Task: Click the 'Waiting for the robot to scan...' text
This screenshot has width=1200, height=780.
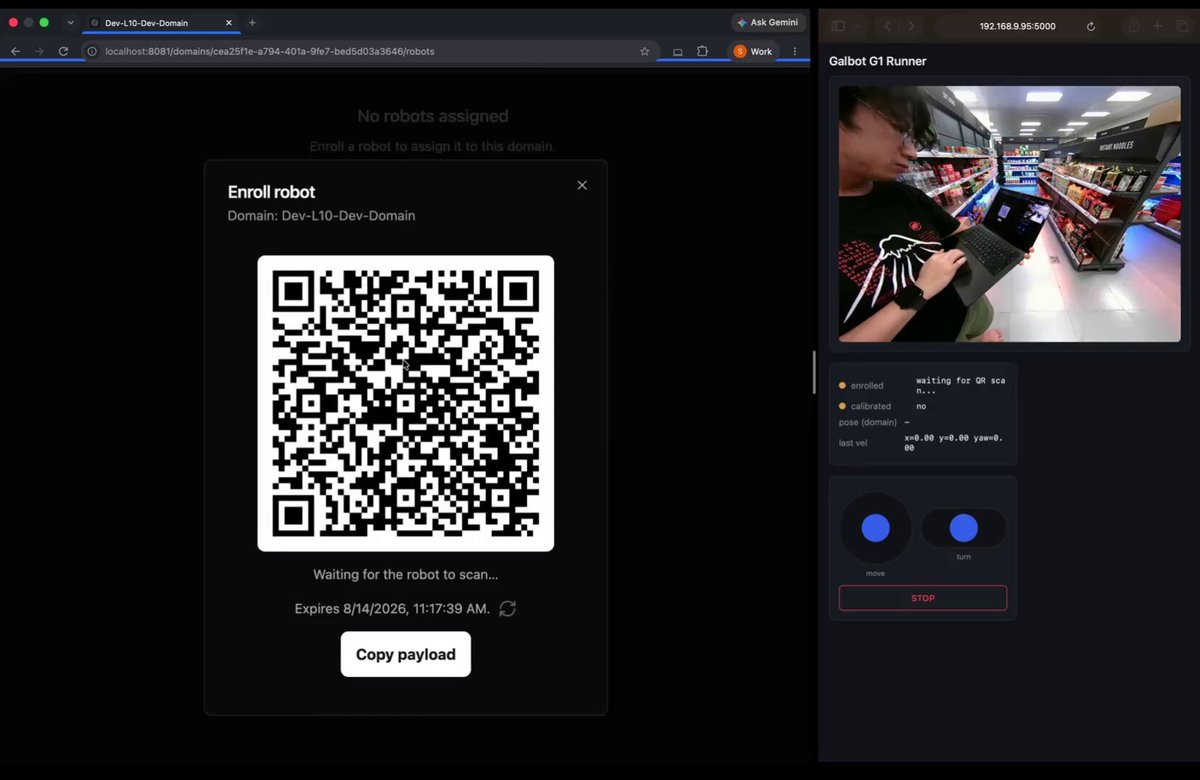Action: 406,575
